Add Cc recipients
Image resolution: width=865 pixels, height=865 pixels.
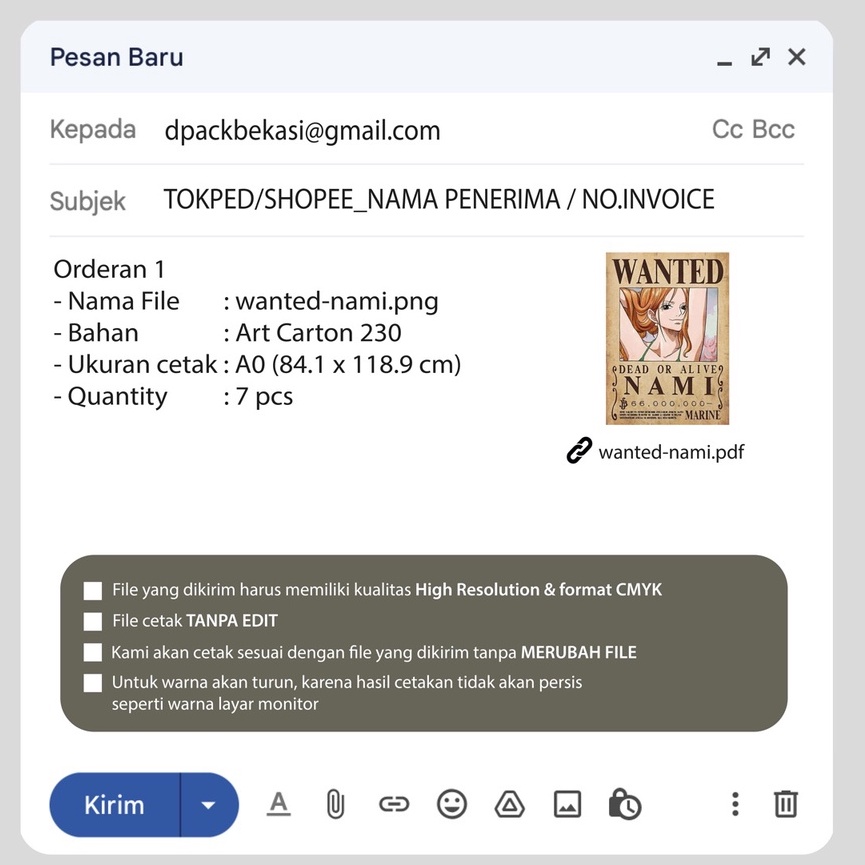(728, 130)
